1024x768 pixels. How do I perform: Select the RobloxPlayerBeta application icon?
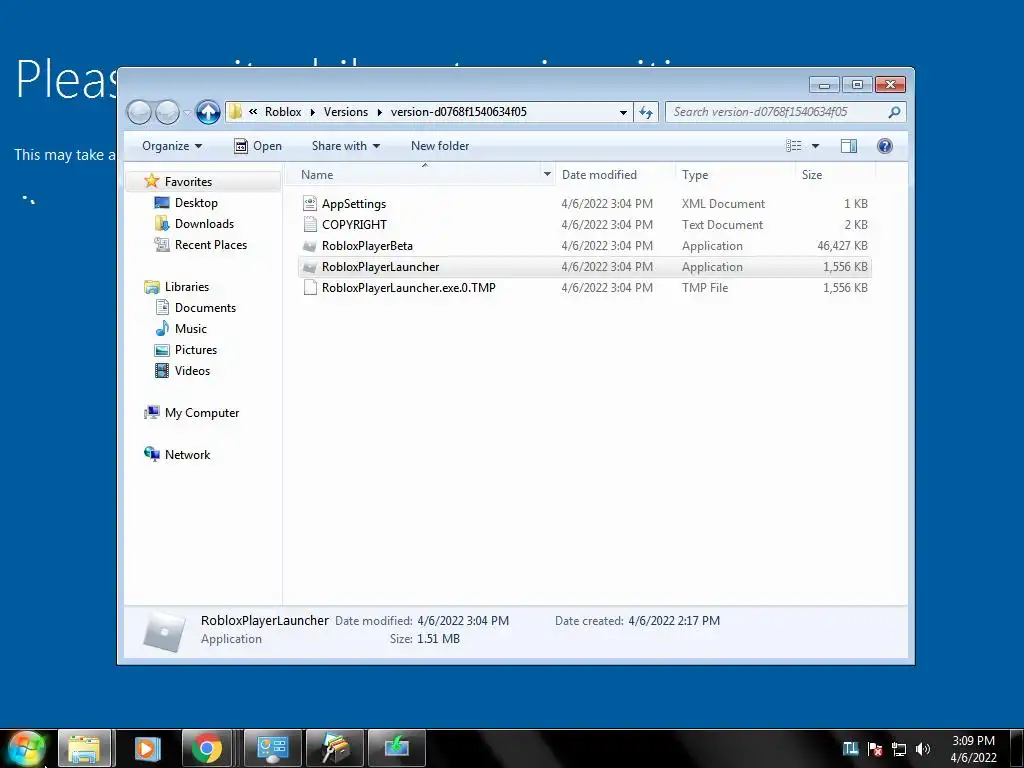(x=310, y=246)
